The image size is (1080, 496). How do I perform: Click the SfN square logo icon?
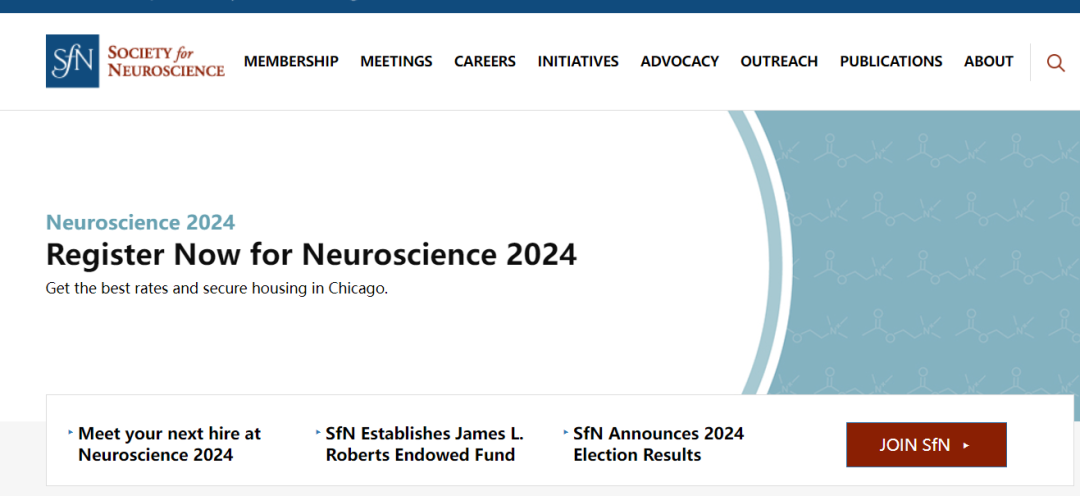pos(72,61)
